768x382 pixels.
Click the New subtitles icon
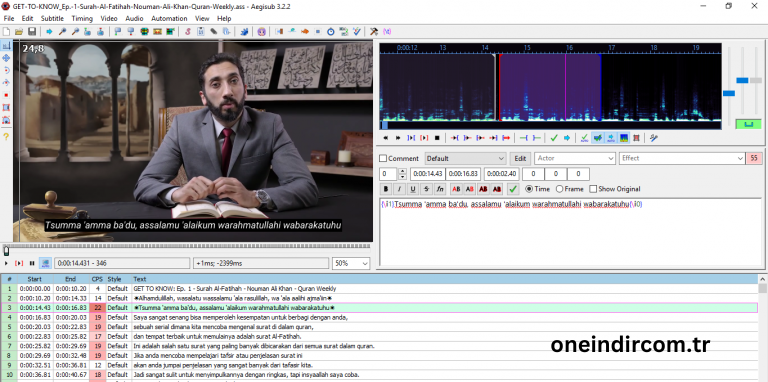6,31
